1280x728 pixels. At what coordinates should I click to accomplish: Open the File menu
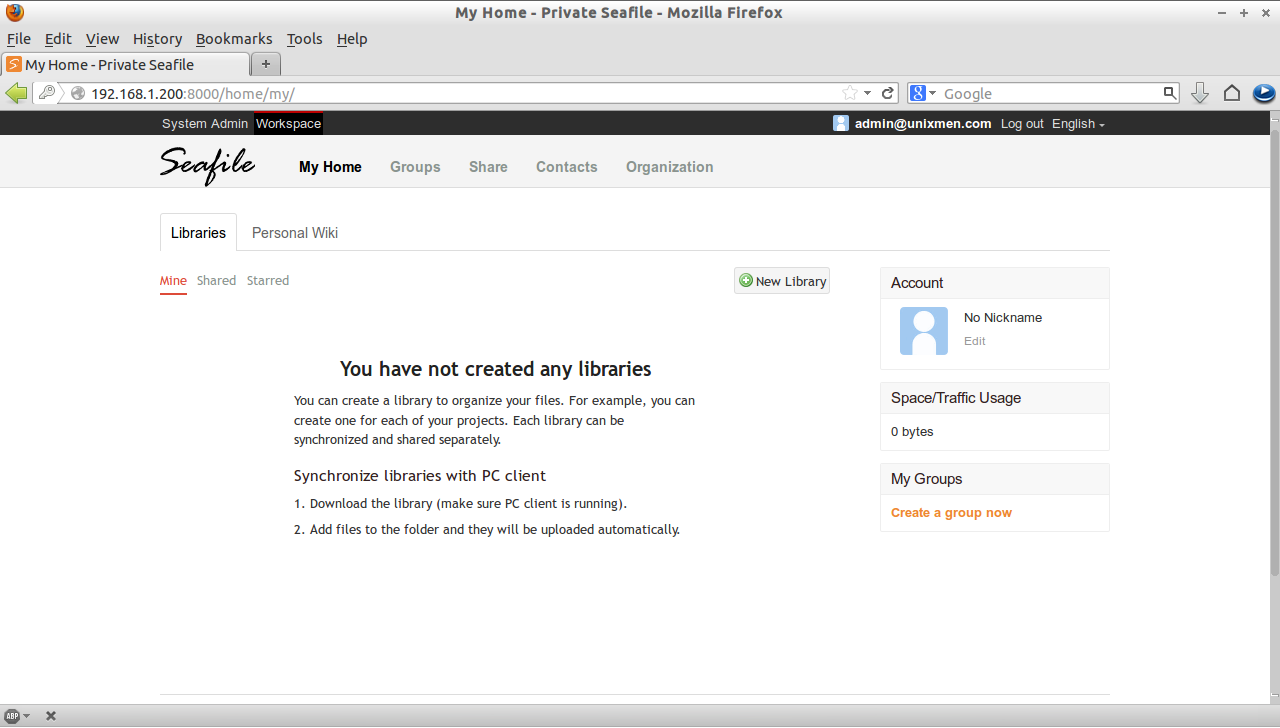pos(19,39)
